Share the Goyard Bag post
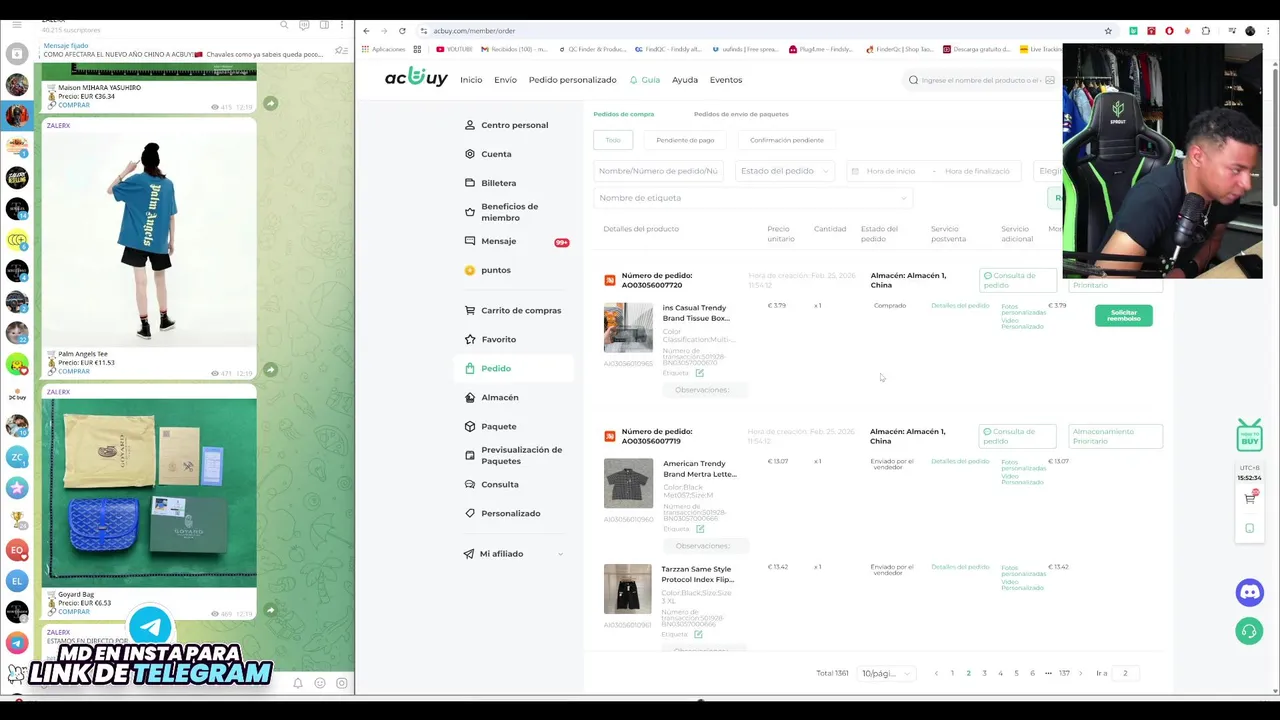1280x720 pixels. pyautogui.click(x=270, y=610)
